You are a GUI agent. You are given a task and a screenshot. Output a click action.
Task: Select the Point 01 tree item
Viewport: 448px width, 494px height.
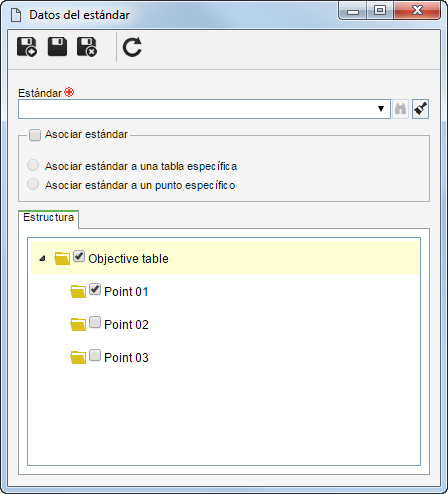pyautogui.click(x=126, y=292)
